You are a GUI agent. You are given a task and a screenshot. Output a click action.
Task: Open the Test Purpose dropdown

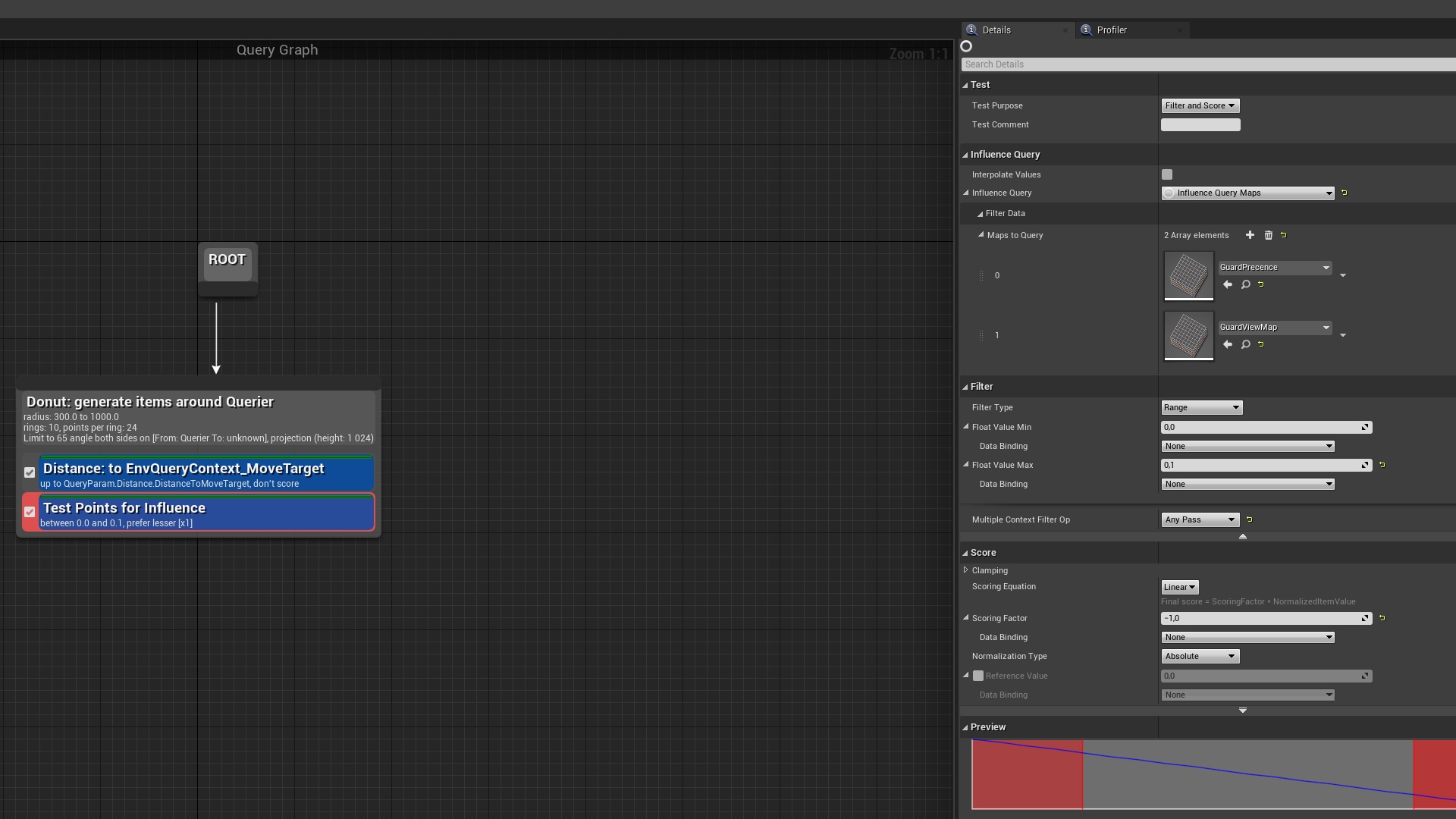(x=1200, y=105)
